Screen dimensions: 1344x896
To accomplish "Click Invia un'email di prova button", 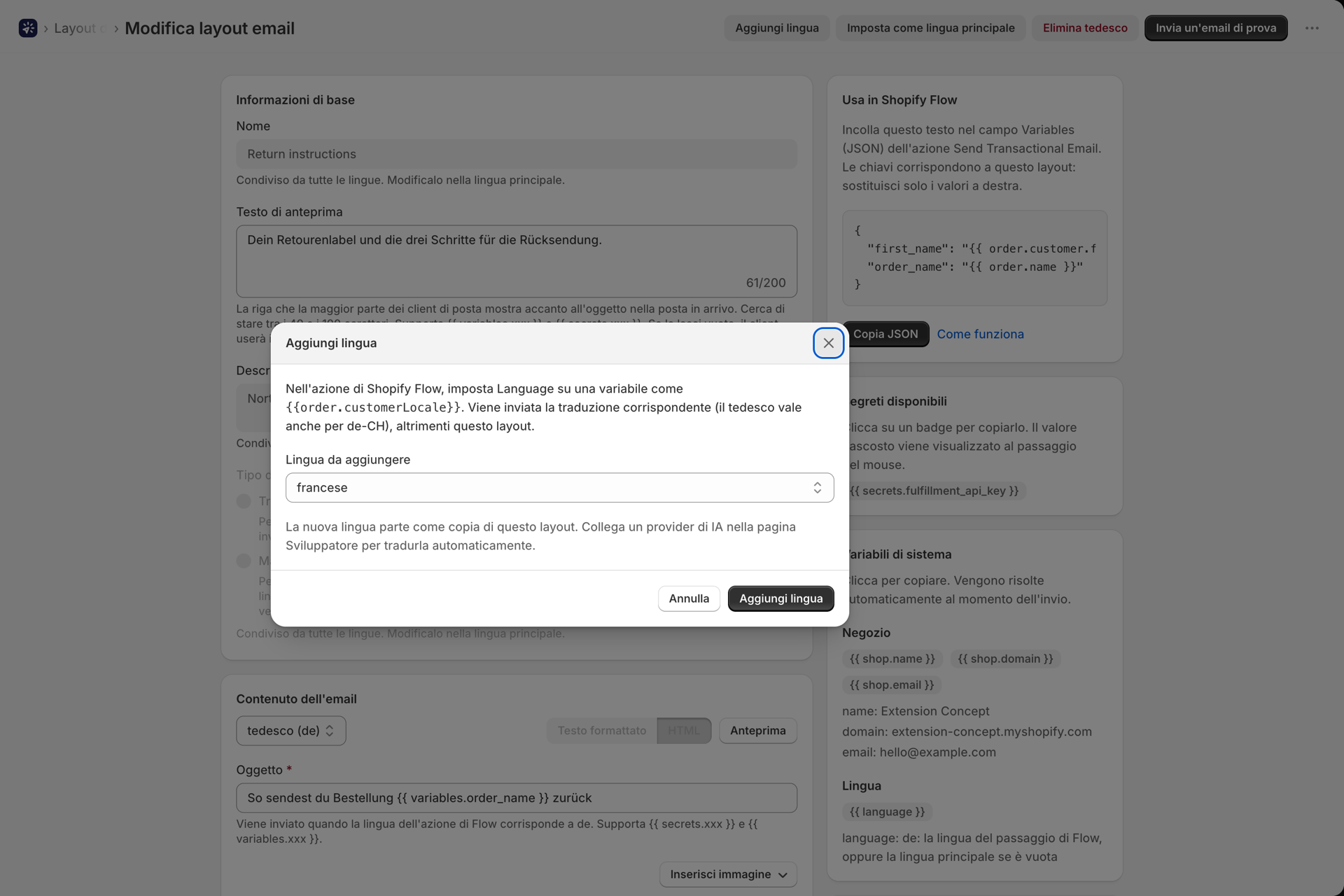I will [x=1216, y=28].
